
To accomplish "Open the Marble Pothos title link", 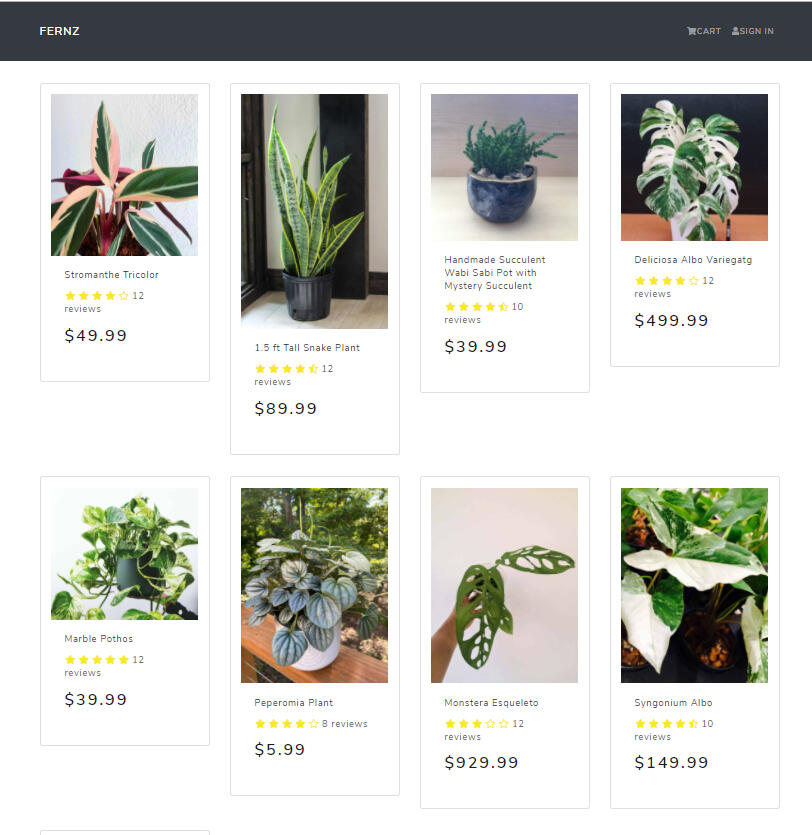I will coord(99,638).
